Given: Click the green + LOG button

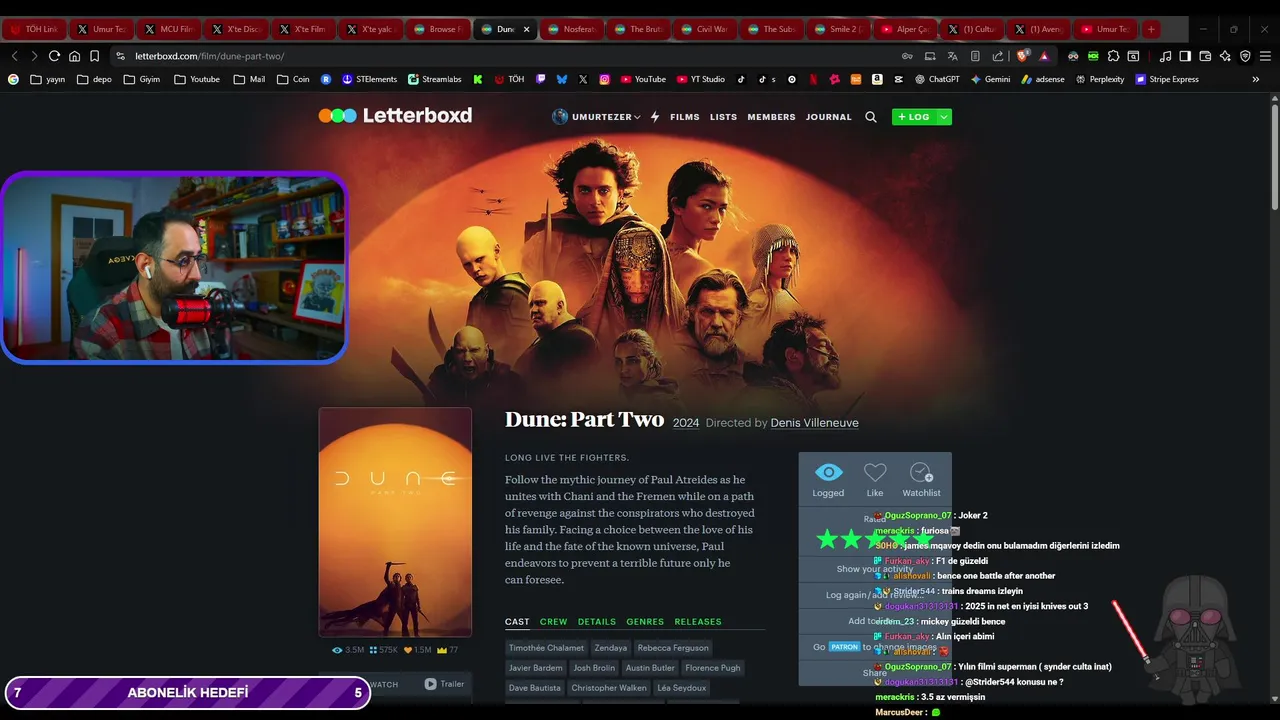Looking at the screenshot, I should click(914, 117).
